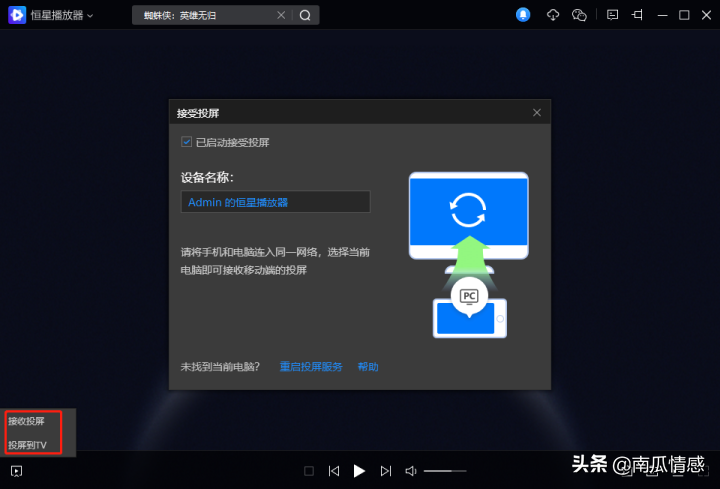Screen dimensions: 720x489
Task: Click the volume slider bar
Action: [x=445, y=471]
